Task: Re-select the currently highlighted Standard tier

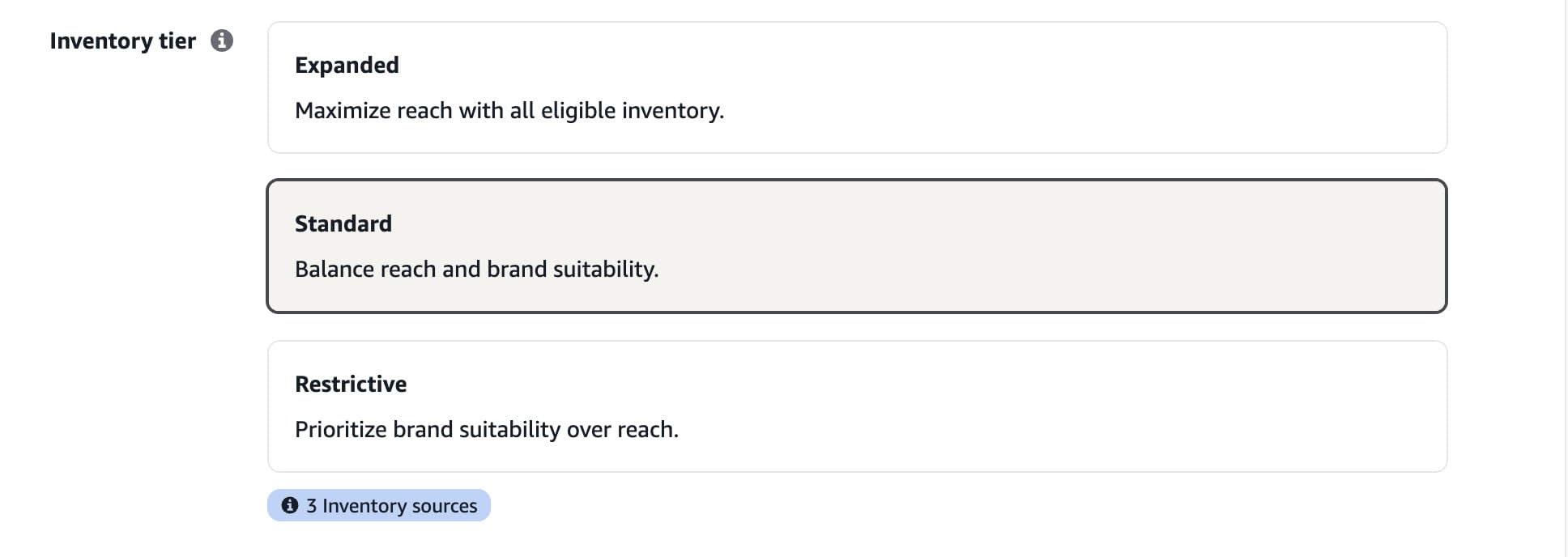Action: 858,245
